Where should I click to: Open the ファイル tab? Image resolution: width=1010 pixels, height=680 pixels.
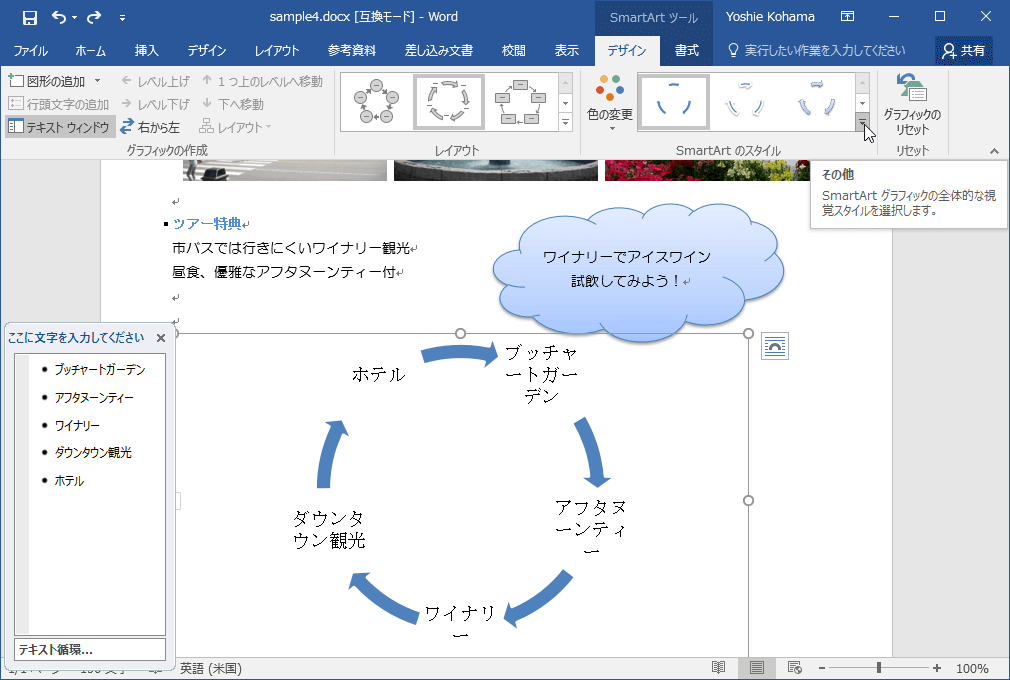(x=30, y=51)
